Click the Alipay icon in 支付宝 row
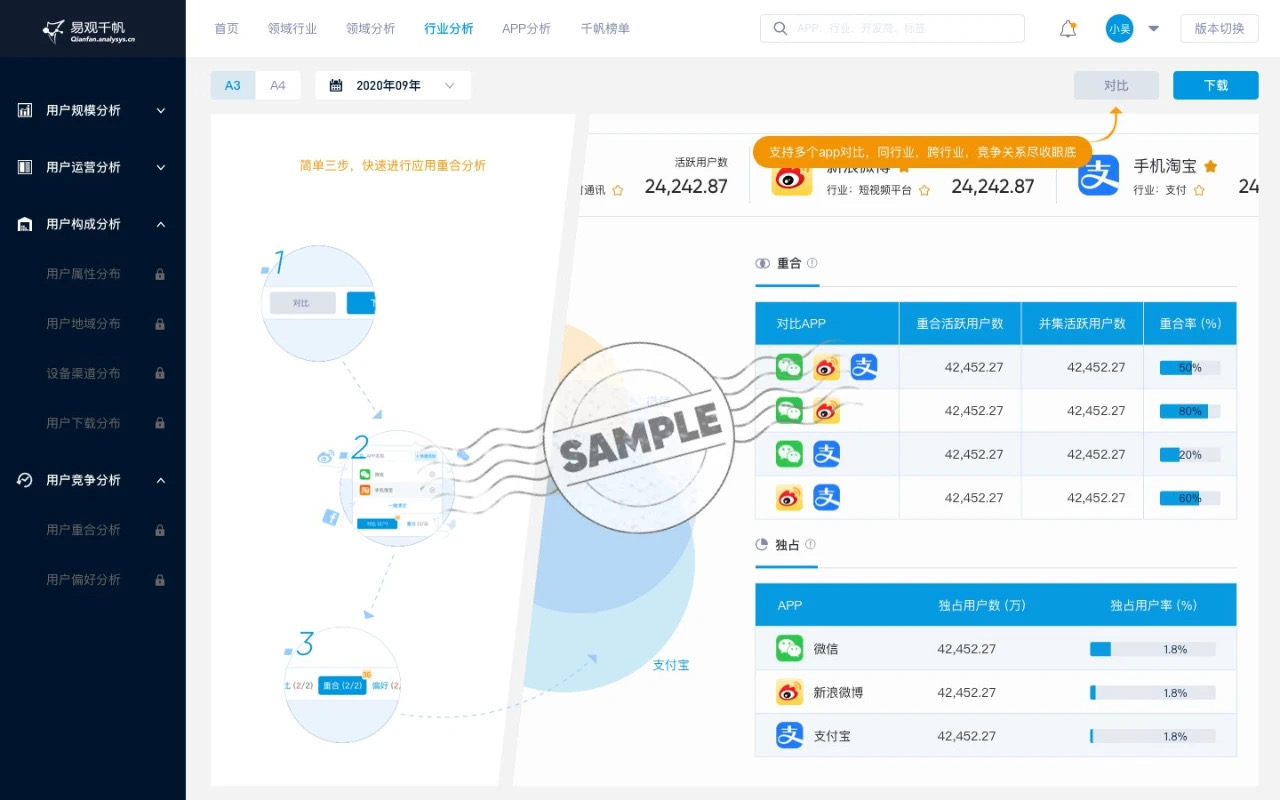 pos(789,736)
